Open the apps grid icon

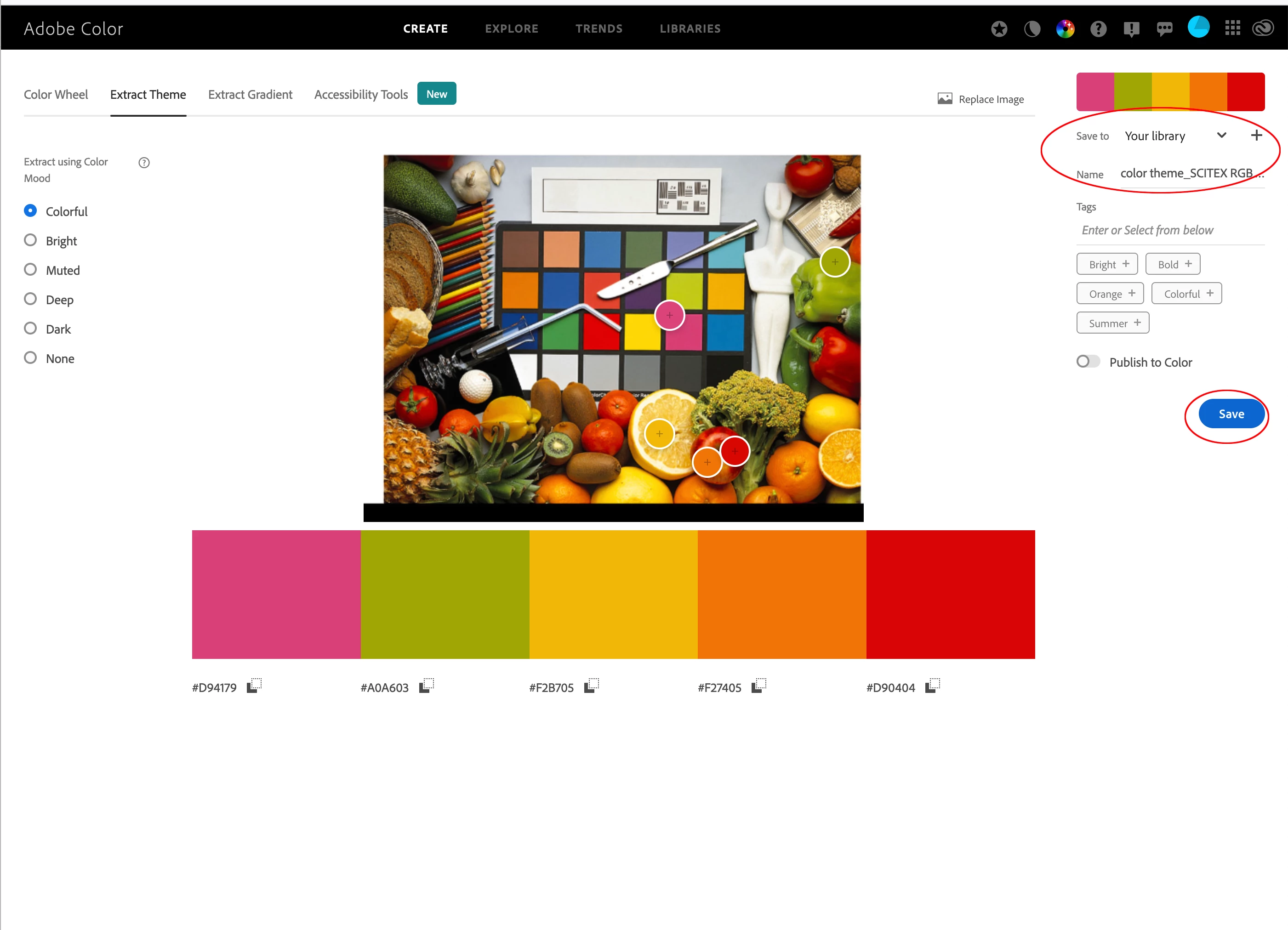pyautogui.click(x=1232, y=28)
